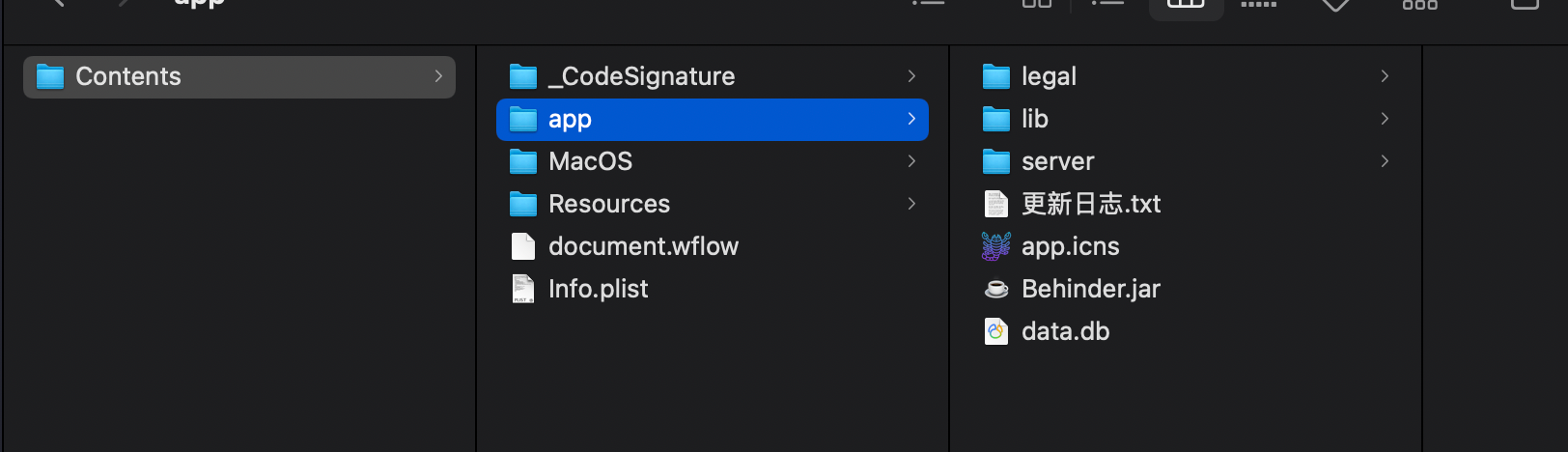Select the "document.wflow" file name
The width and height of the screenshot is (1568, 452).
(644, 246)
